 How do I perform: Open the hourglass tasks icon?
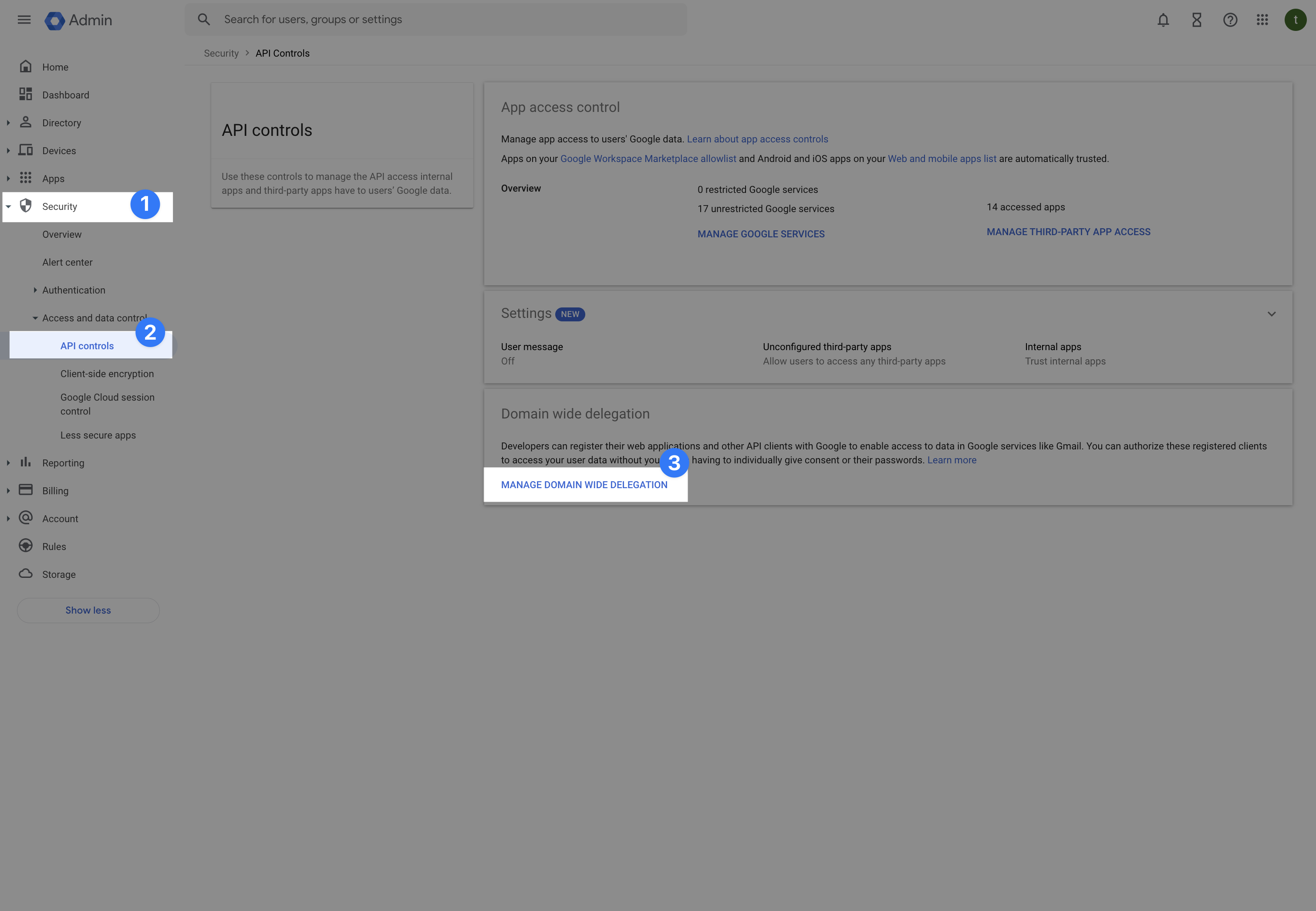point(1196,20)
